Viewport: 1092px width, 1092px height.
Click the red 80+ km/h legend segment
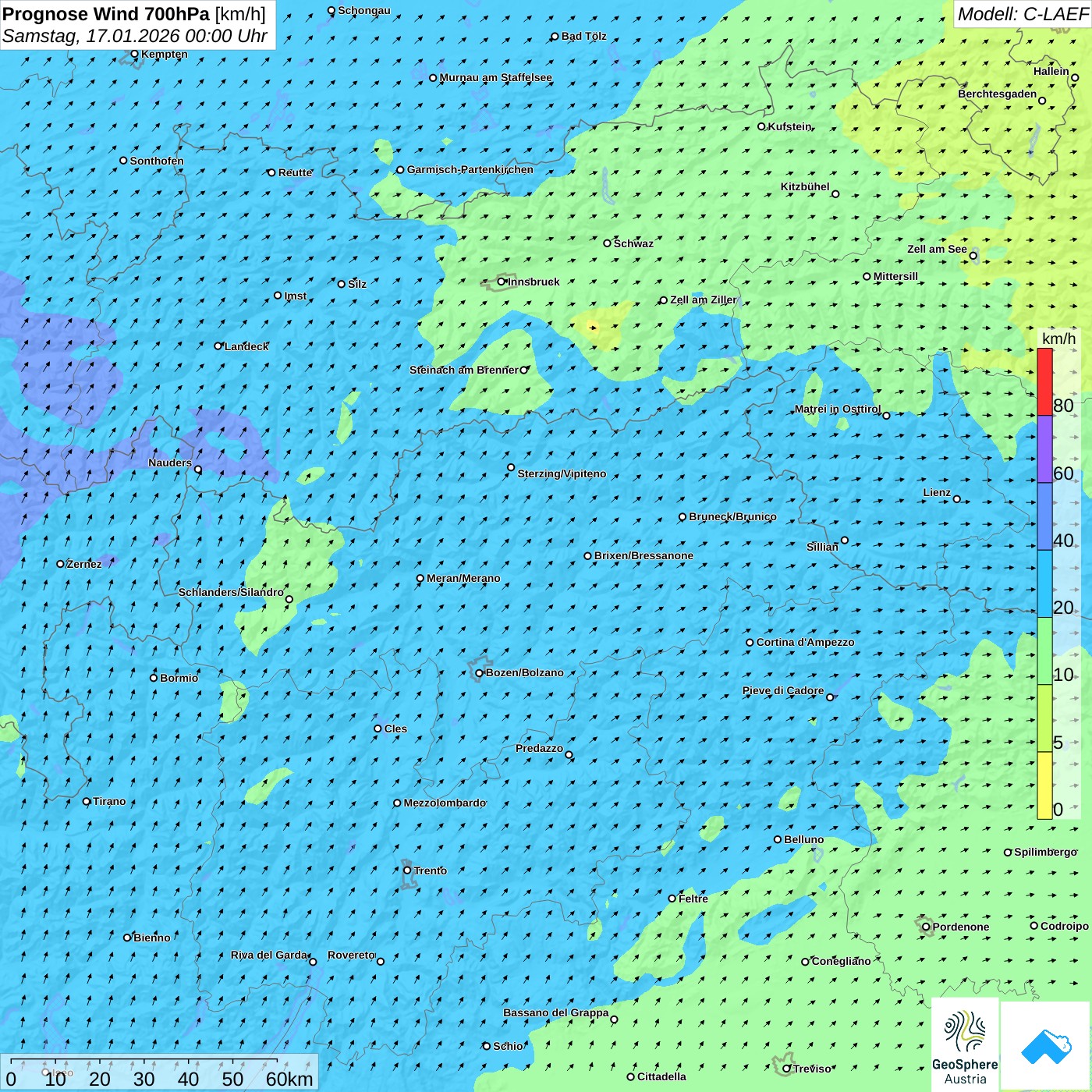pos(1044,381)
